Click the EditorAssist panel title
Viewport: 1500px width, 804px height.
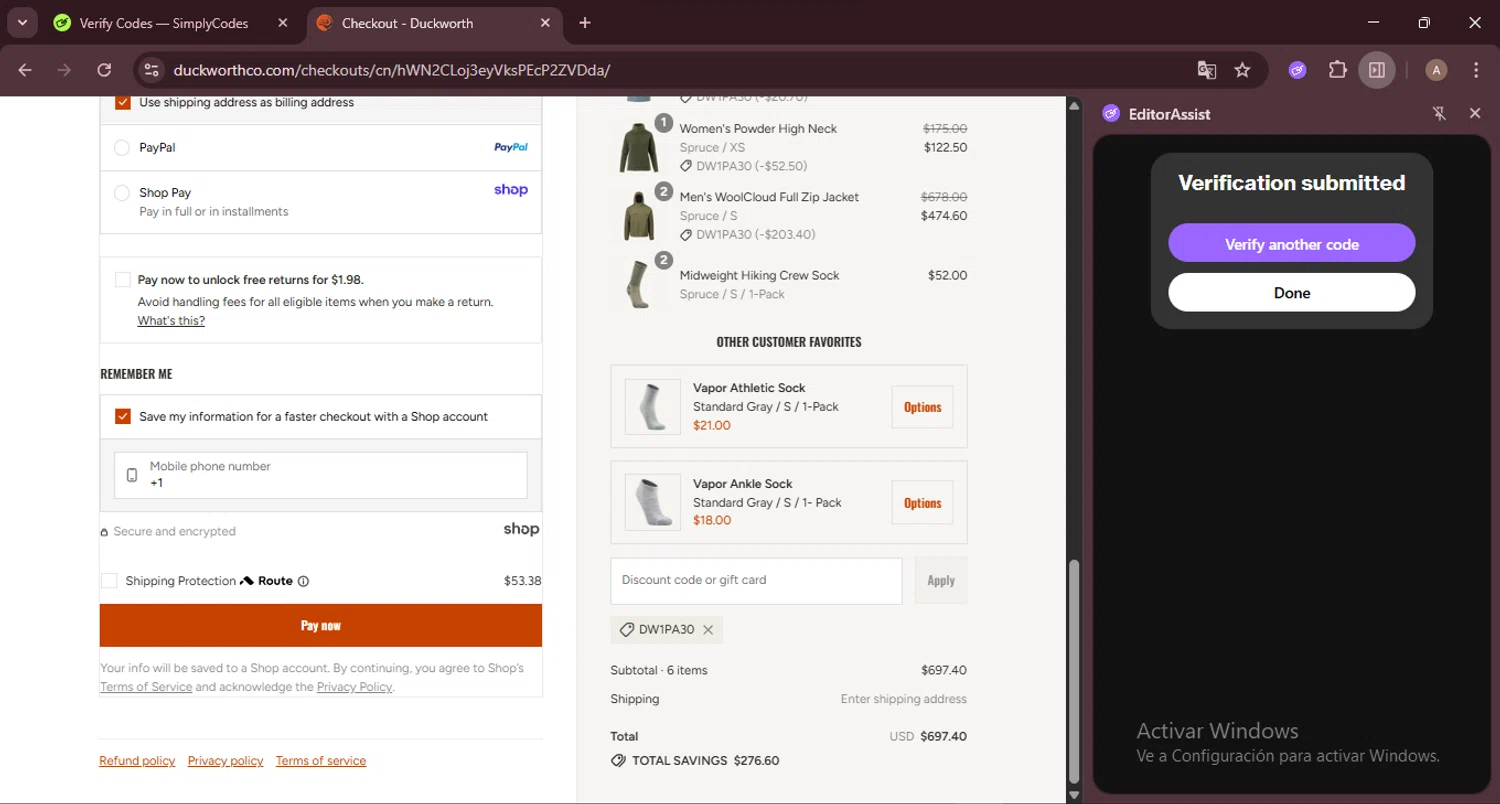(x=1169, y=114)
